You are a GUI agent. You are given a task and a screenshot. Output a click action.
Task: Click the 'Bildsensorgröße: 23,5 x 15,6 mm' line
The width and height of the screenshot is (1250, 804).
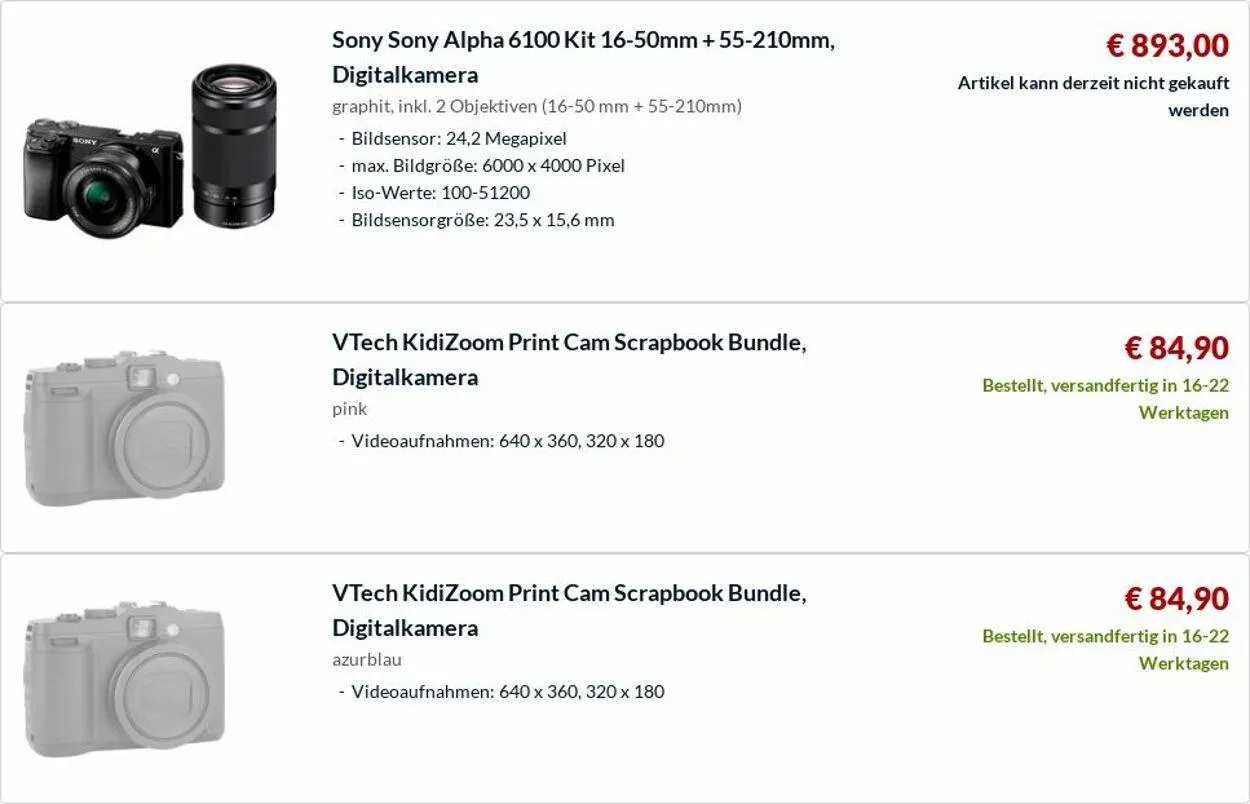tap(482, 220)
